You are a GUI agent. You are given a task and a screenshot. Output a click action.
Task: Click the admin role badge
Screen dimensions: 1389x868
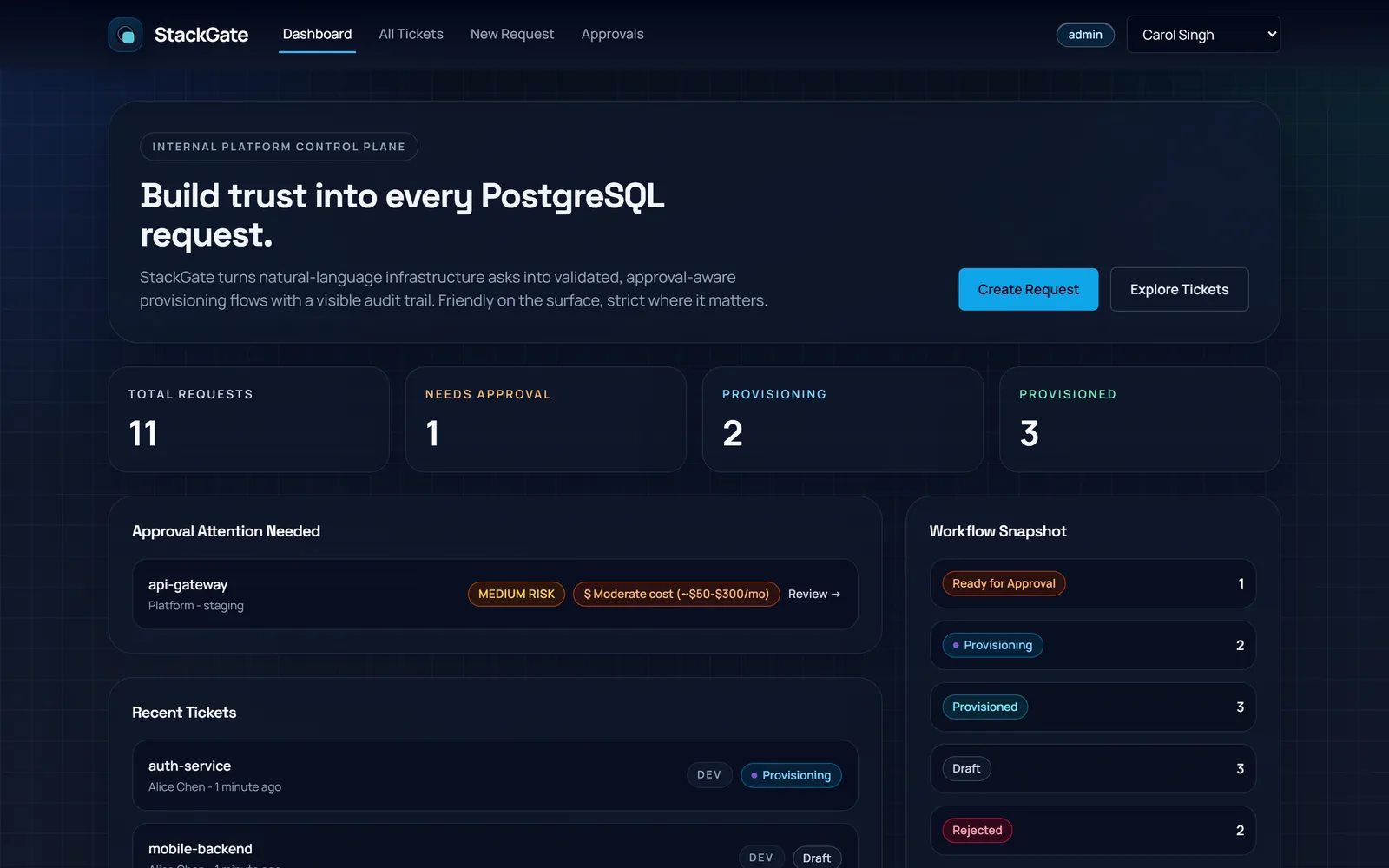point(1085,35)
